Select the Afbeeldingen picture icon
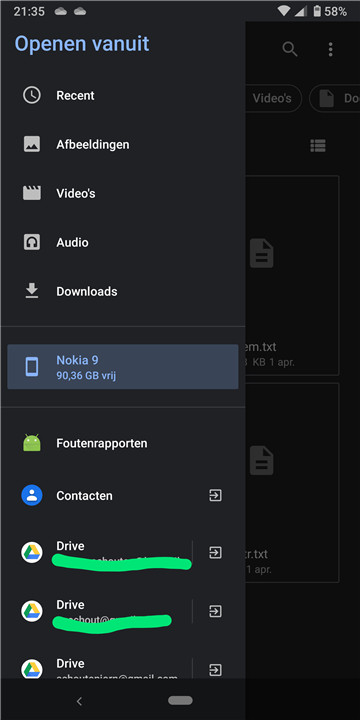 (32, 144)
